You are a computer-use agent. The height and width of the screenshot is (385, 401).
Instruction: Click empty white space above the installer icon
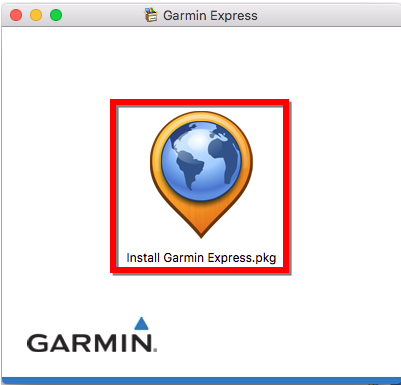click(200, 63)
